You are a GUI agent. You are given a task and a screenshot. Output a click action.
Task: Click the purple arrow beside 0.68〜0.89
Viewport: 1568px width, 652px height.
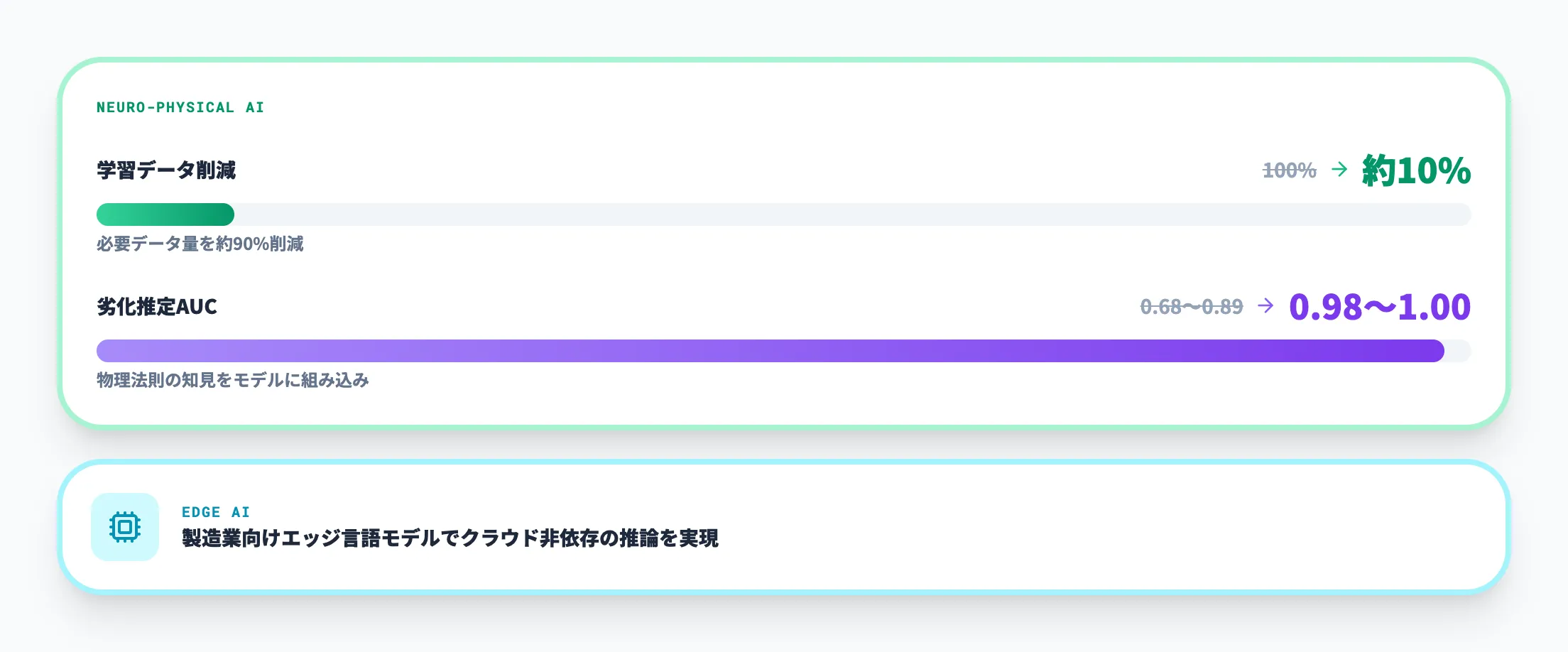coord(1265,305)
